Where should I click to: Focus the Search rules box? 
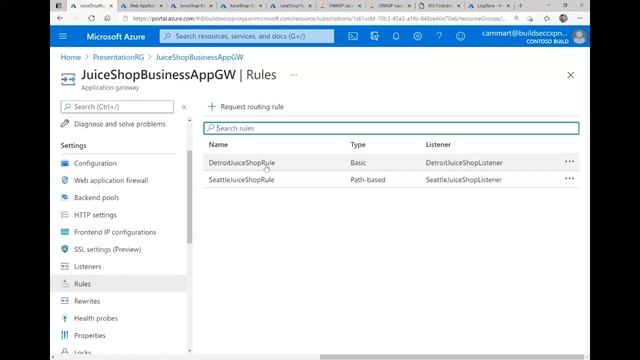click(391, 128)
